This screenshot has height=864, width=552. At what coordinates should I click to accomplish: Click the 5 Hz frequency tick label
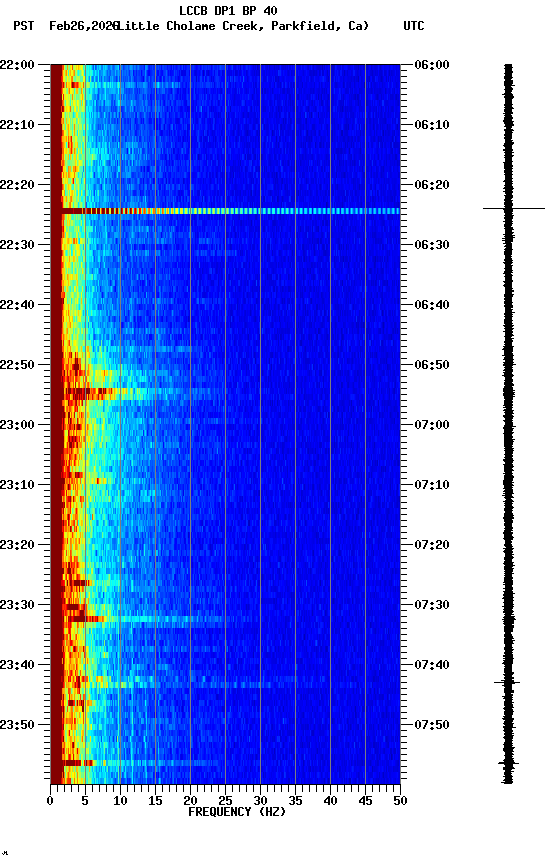click(85, 801)
